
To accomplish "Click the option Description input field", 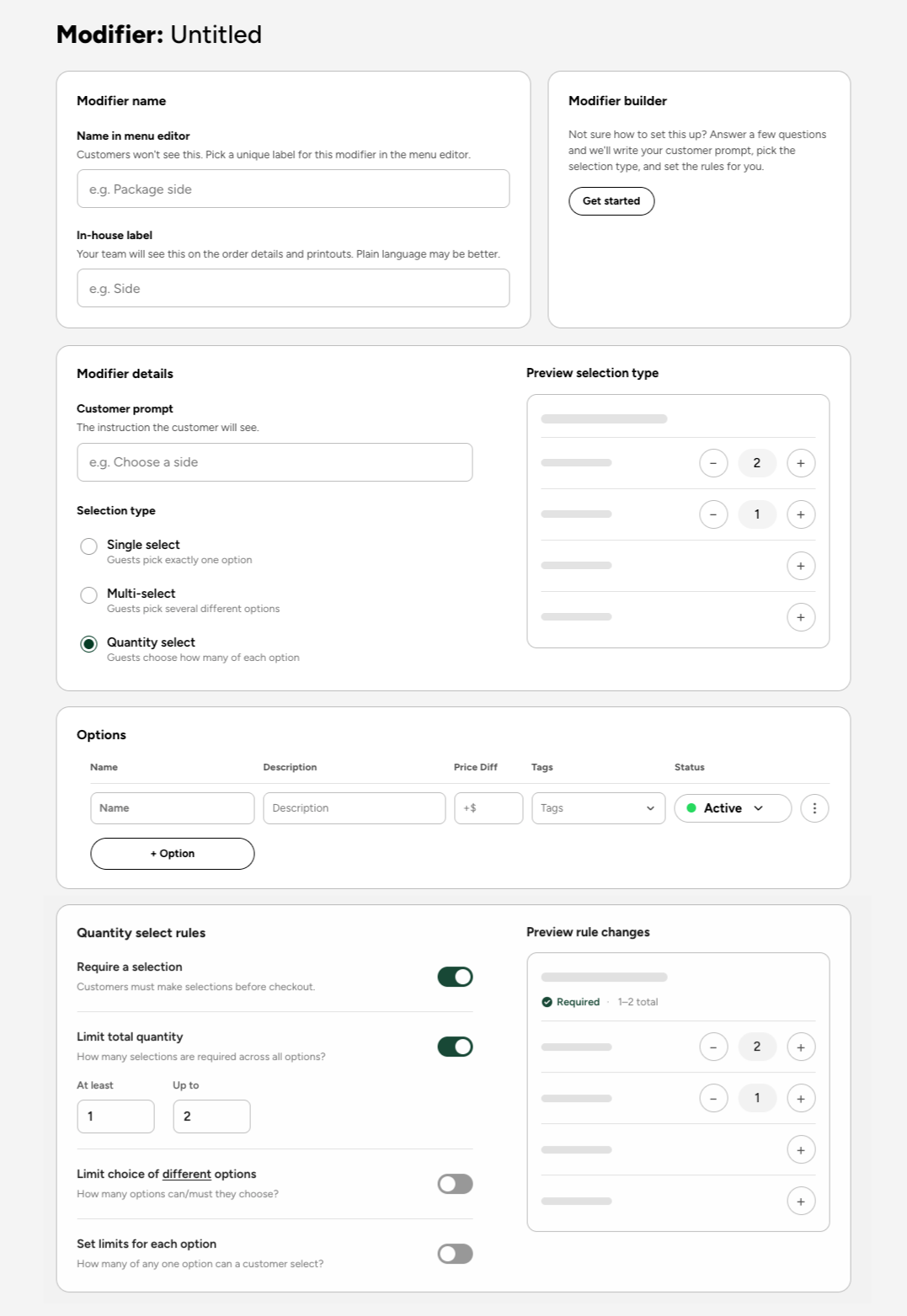I will pos(355,808).
